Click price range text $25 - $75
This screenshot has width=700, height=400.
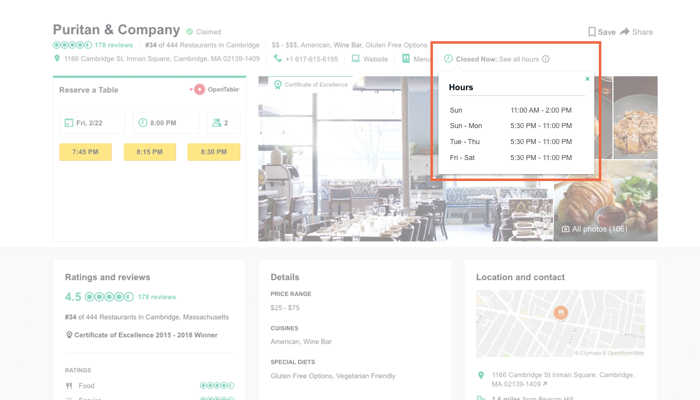pyautogui.click(x=285, y=308)
